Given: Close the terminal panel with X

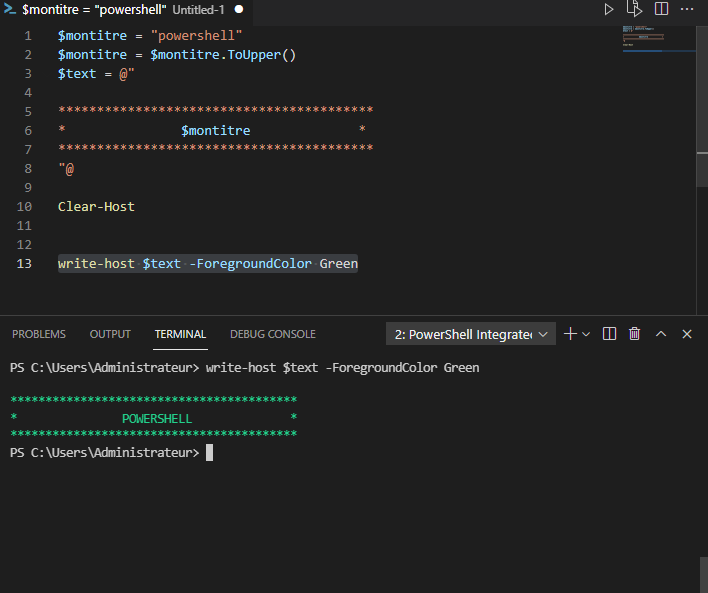Looking at the screenshot, I should coord(687,334).
